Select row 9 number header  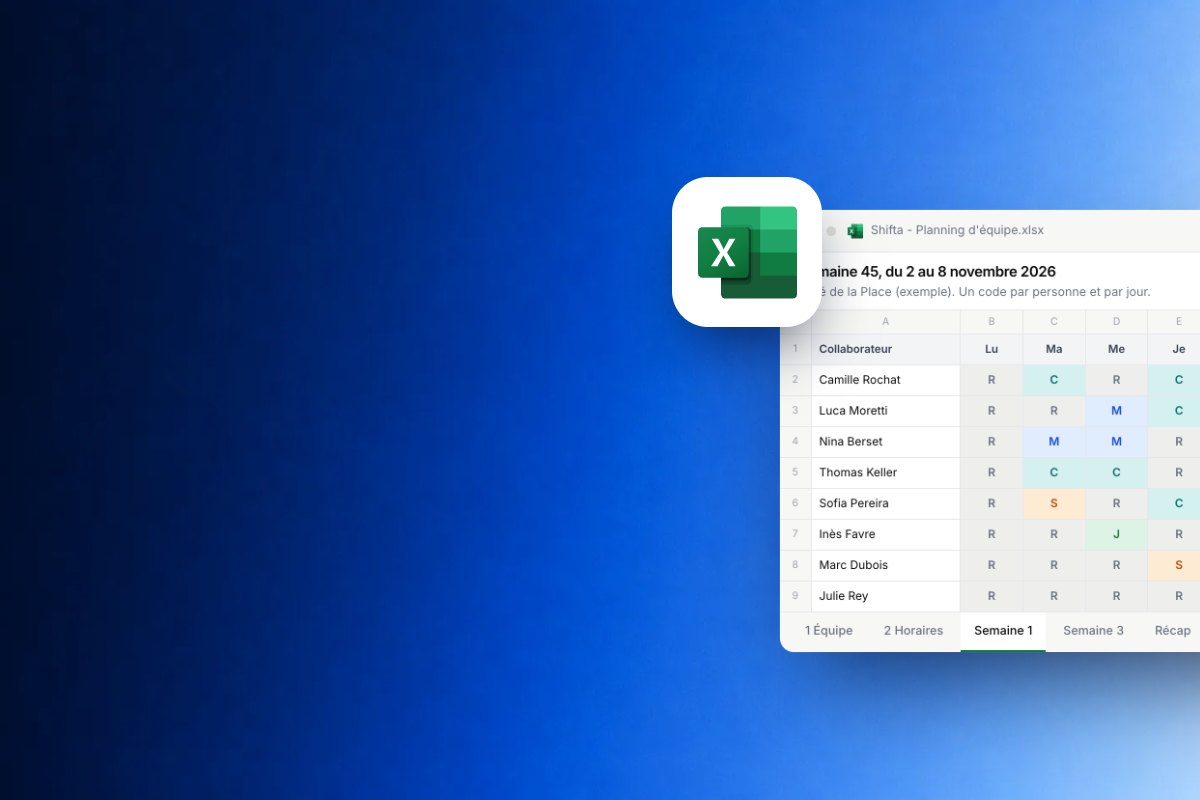tap(796, 596)
